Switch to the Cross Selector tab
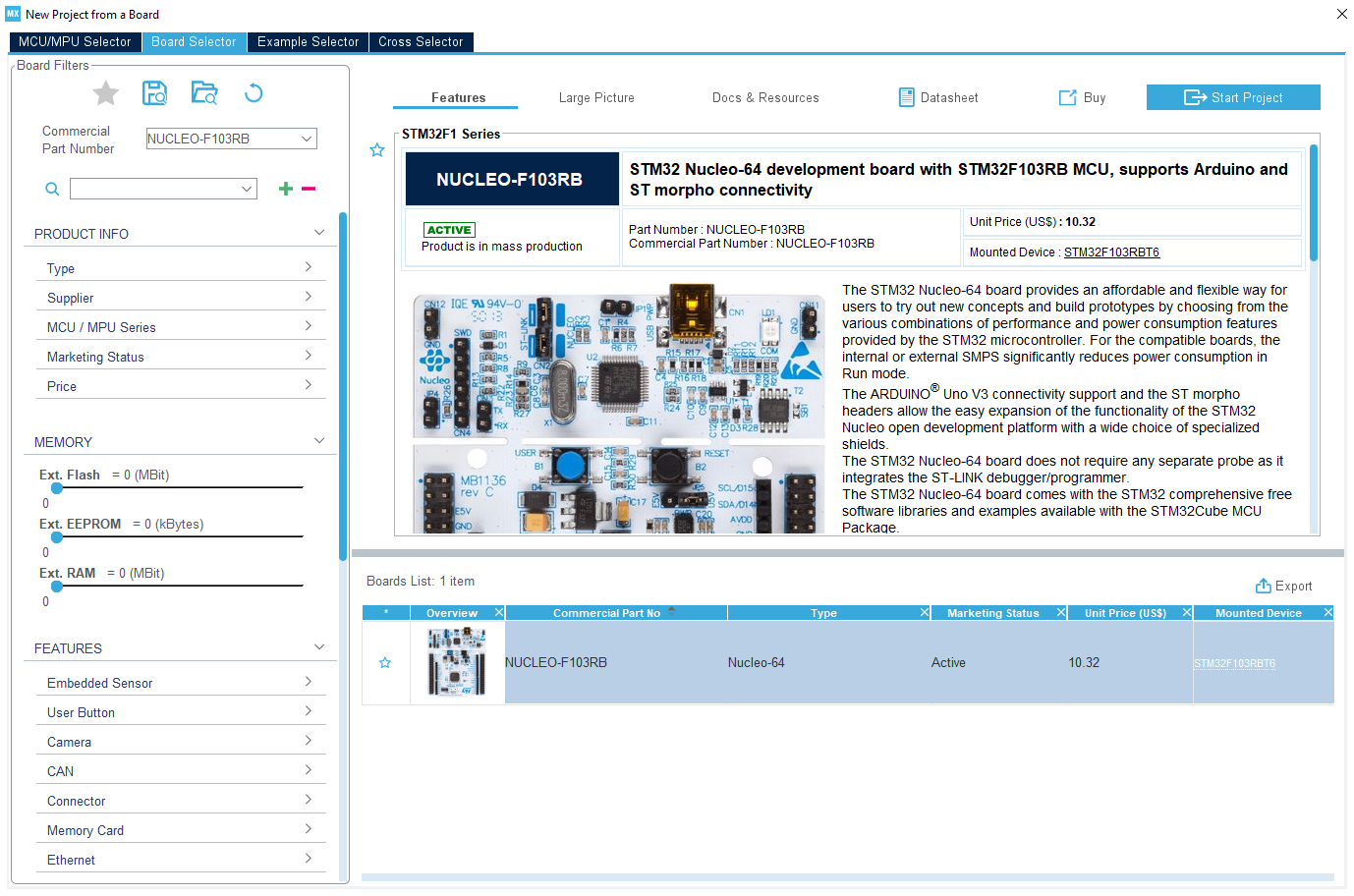 (x=421, y=42)
